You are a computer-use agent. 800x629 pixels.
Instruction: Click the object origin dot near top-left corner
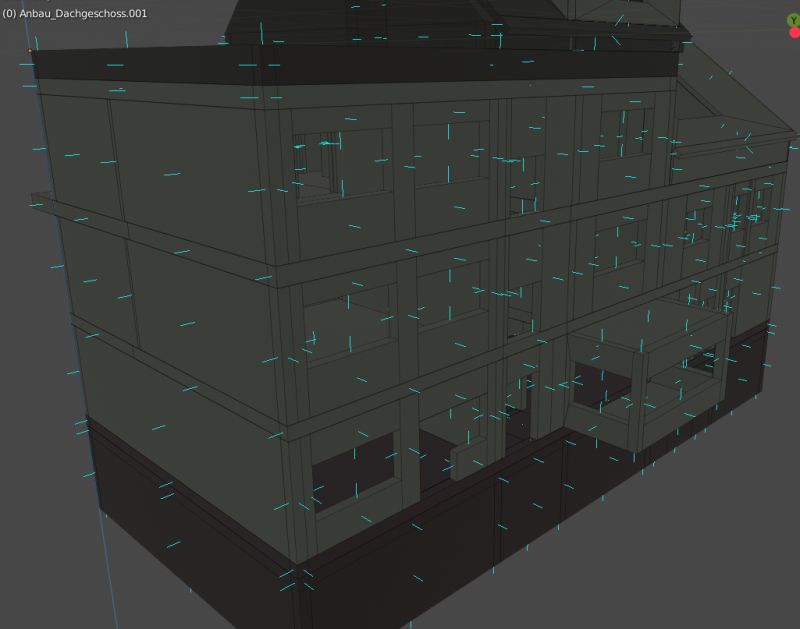[x=29, y=51]
